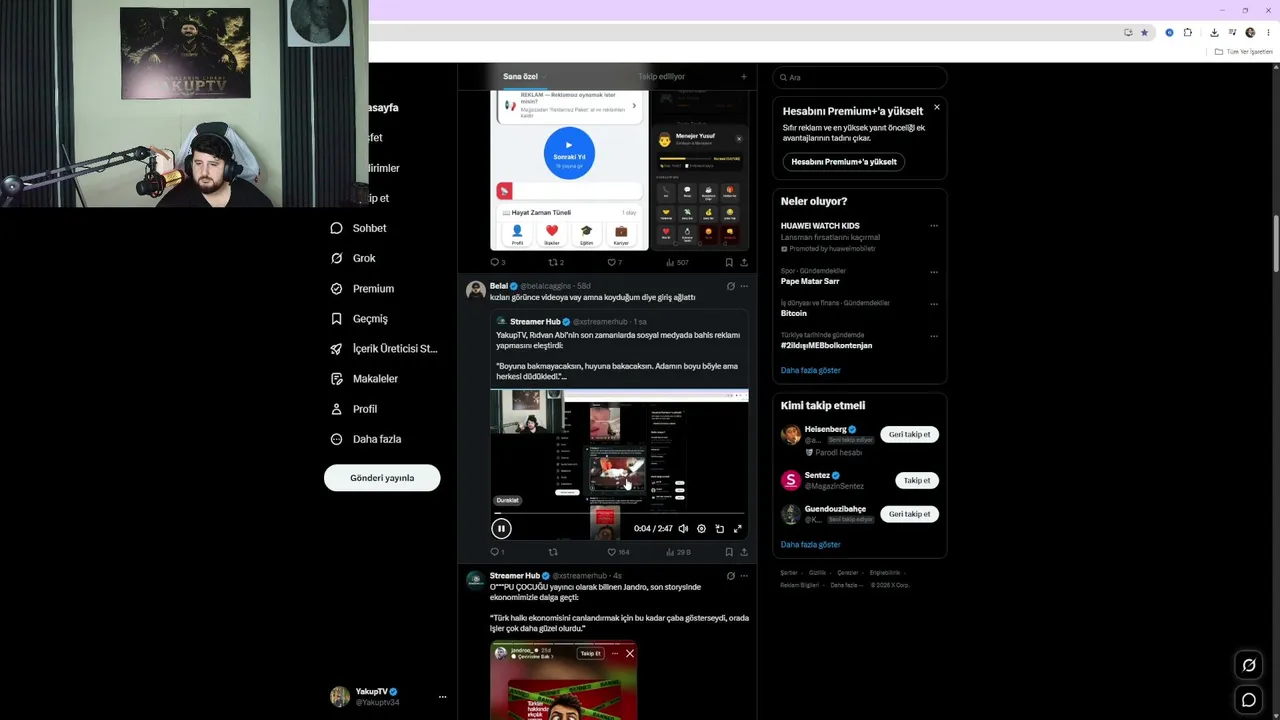
Task: Follow Sentez with Takip et
Action: (x=917, y=480)
